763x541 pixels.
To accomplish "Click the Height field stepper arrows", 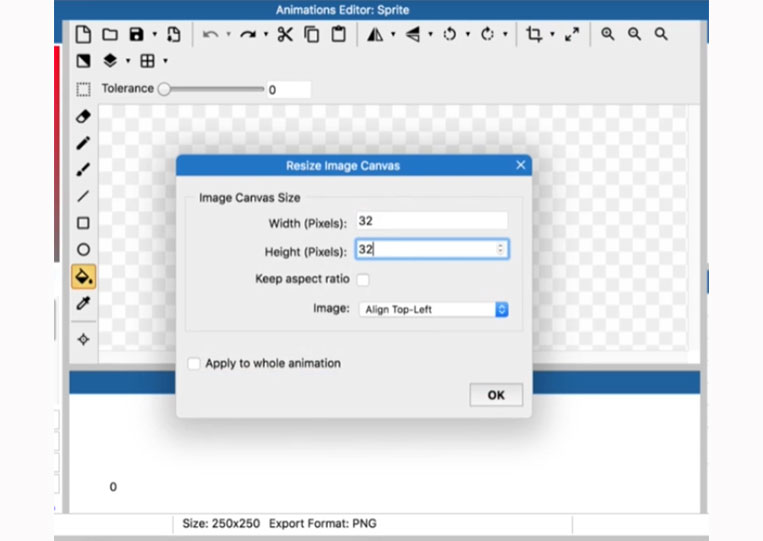I will click(500, 249).
